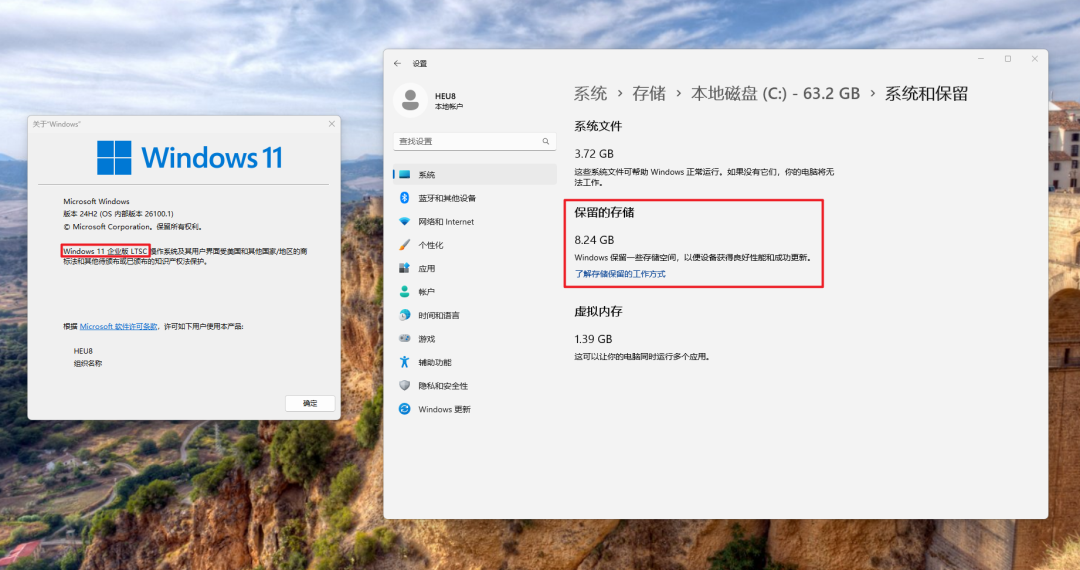
Task: Click the 系统文件 3.72 GB value
Action: pyautogui.click(x=594, y=154)
